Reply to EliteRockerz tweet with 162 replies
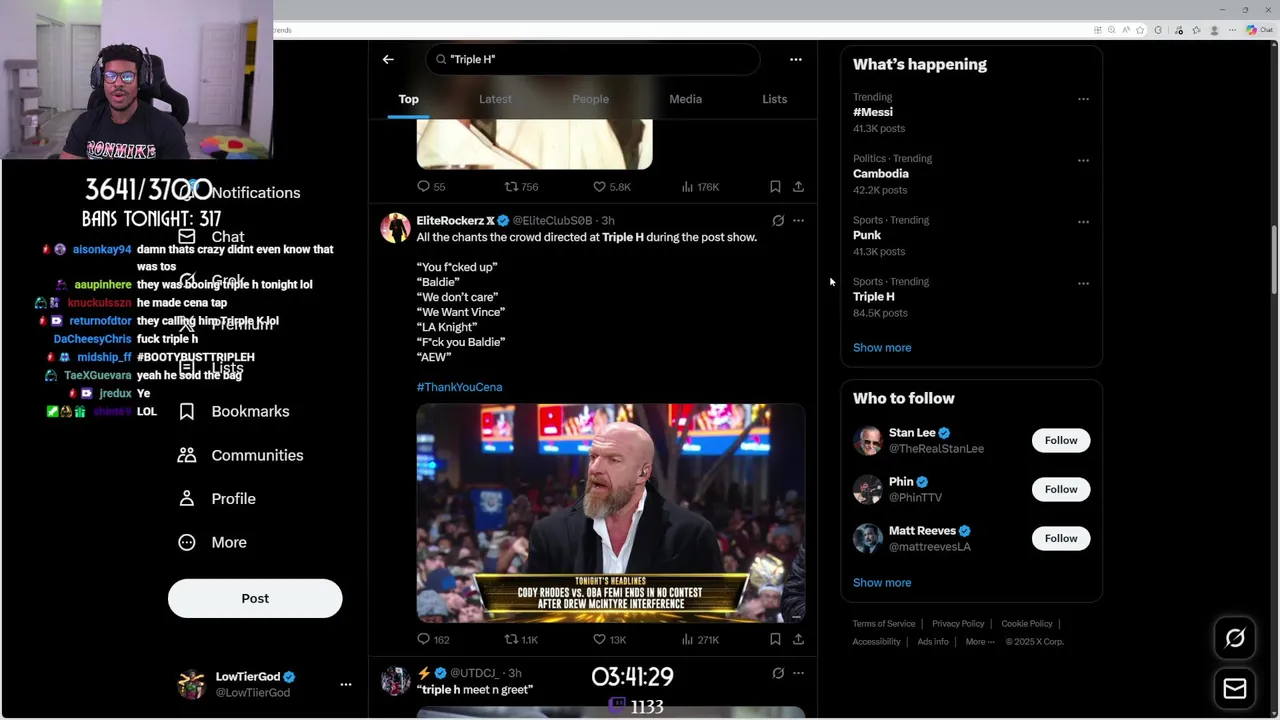Image resolution: width=1280 pixels, height=720 pixels. click(433, 639)
